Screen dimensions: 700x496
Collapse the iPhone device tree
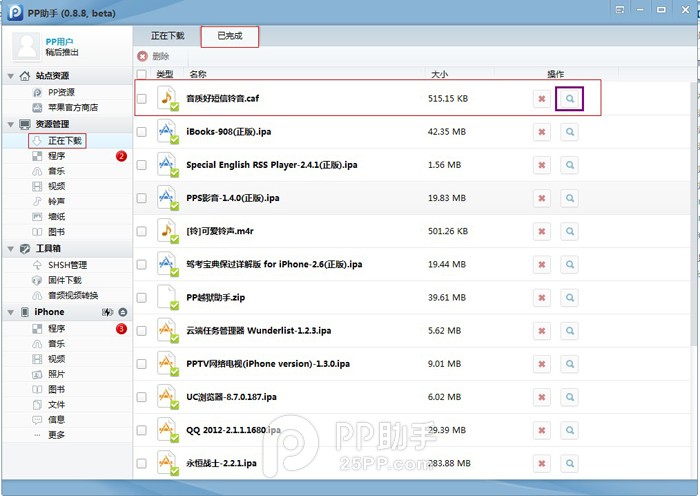coord(10,312)
